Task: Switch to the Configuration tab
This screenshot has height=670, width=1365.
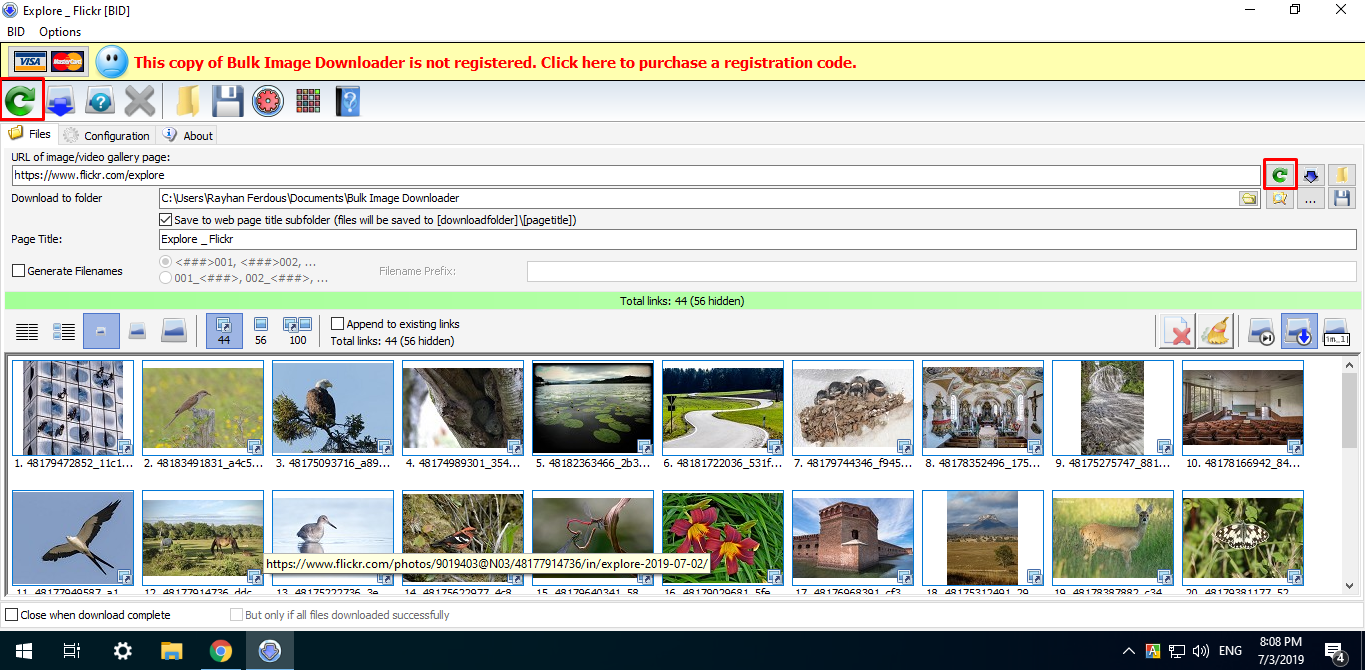Action: (x=106, y=135)
